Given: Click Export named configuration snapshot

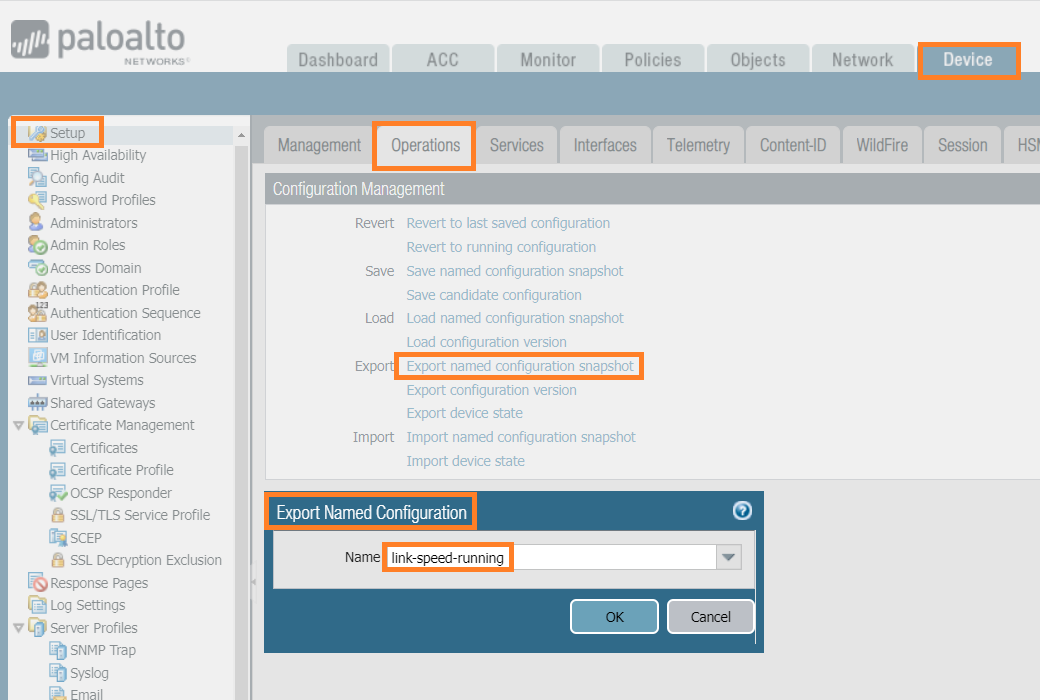Looking at the screenshot, I should tap(520, 366).
